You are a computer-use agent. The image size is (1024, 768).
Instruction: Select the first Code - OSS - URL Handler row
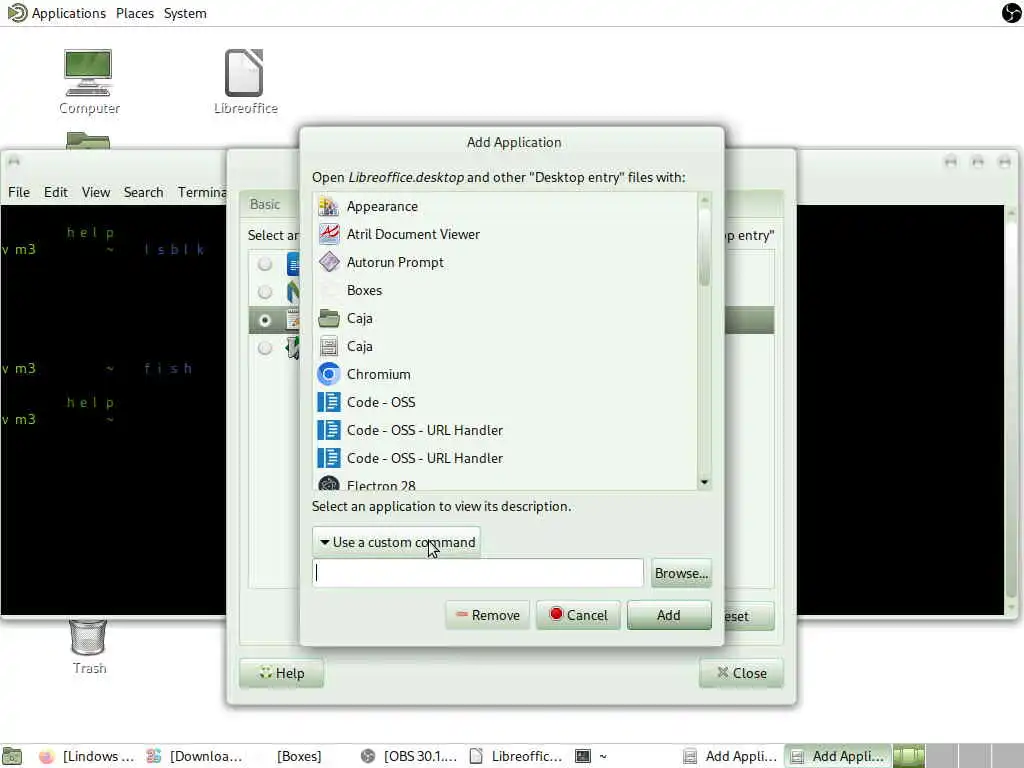[505, 430]
